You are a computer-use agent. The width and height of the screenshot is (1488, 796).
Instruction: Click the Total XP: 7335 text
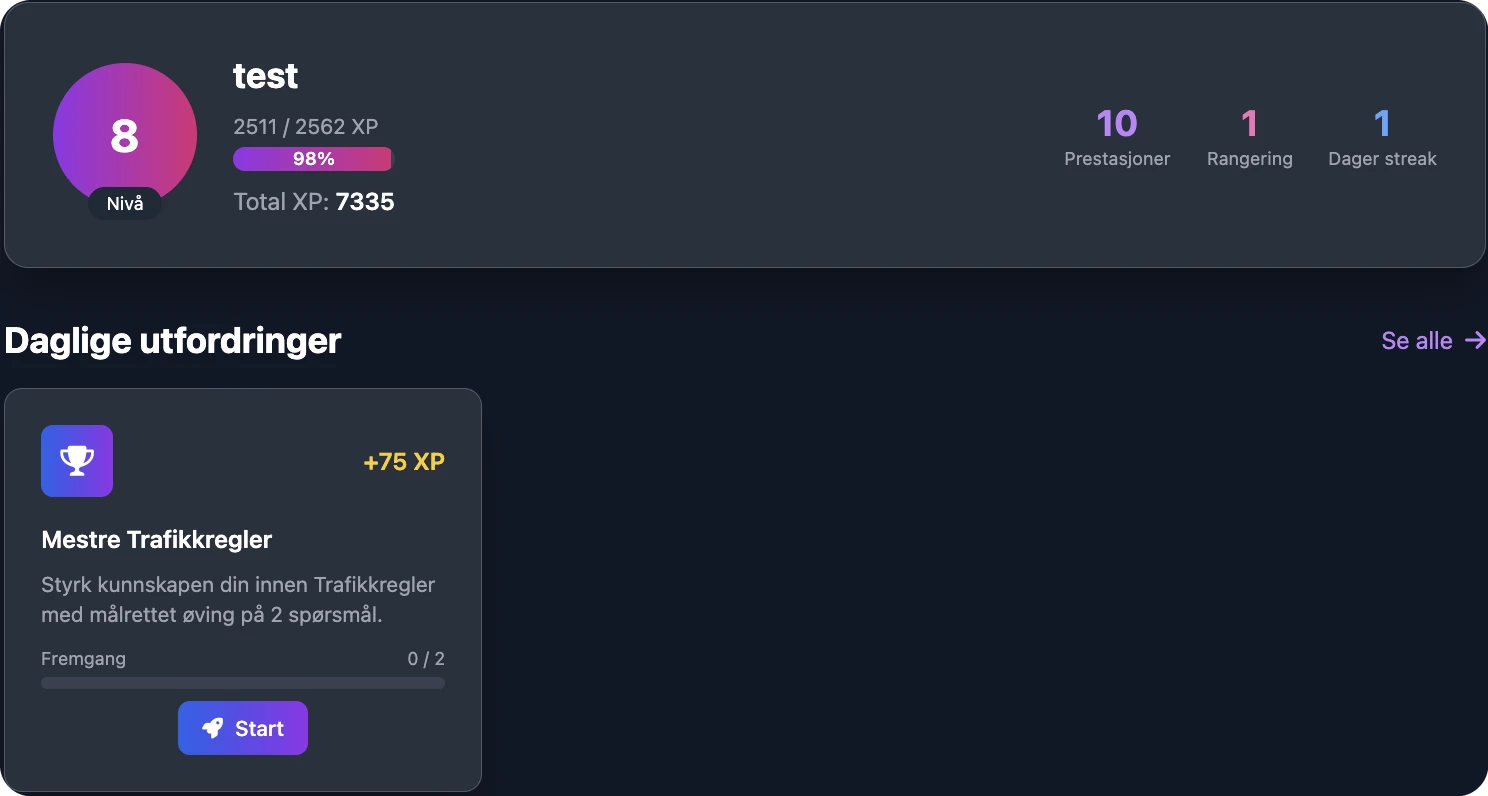[314, 201]
